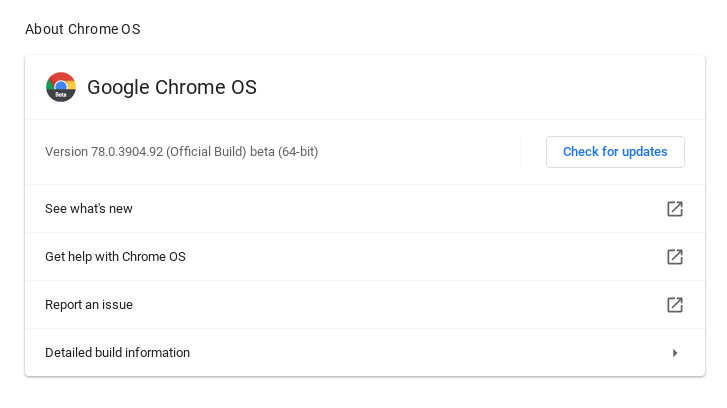727x408 pixels.
Task: Open the See what's new text link
Action: [x=89, y=209]
